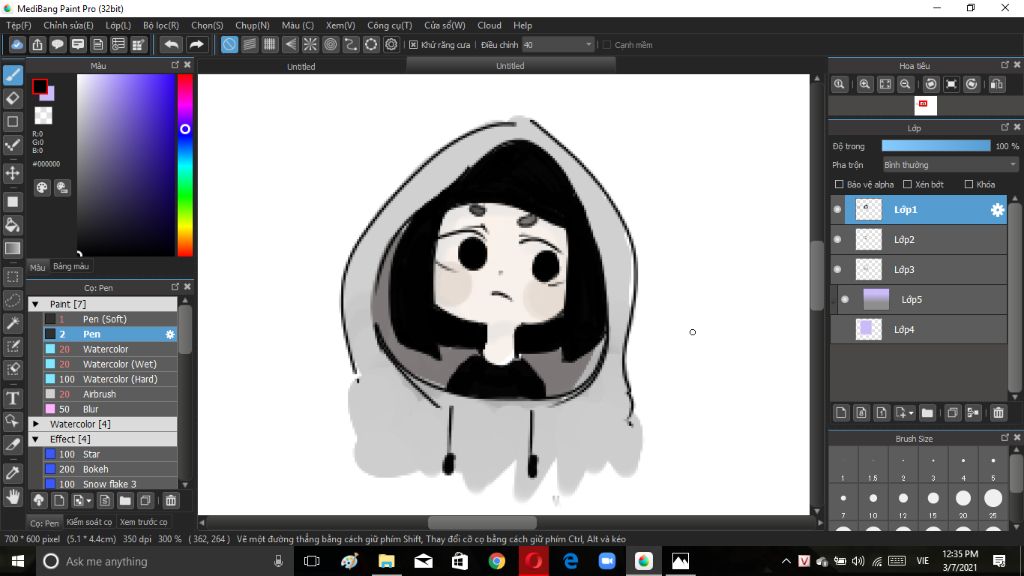Pick the transparent color swatch

(x=44, y=116)
